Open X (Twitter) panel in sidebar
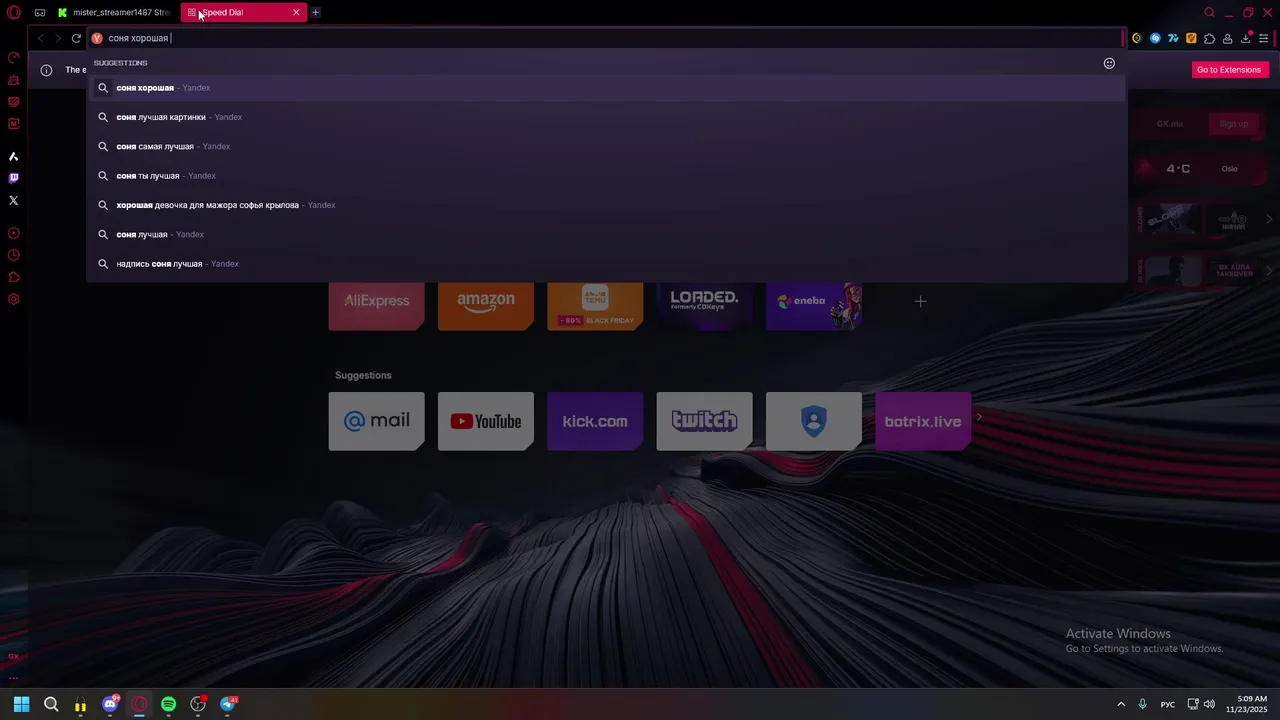 (14, 201)
